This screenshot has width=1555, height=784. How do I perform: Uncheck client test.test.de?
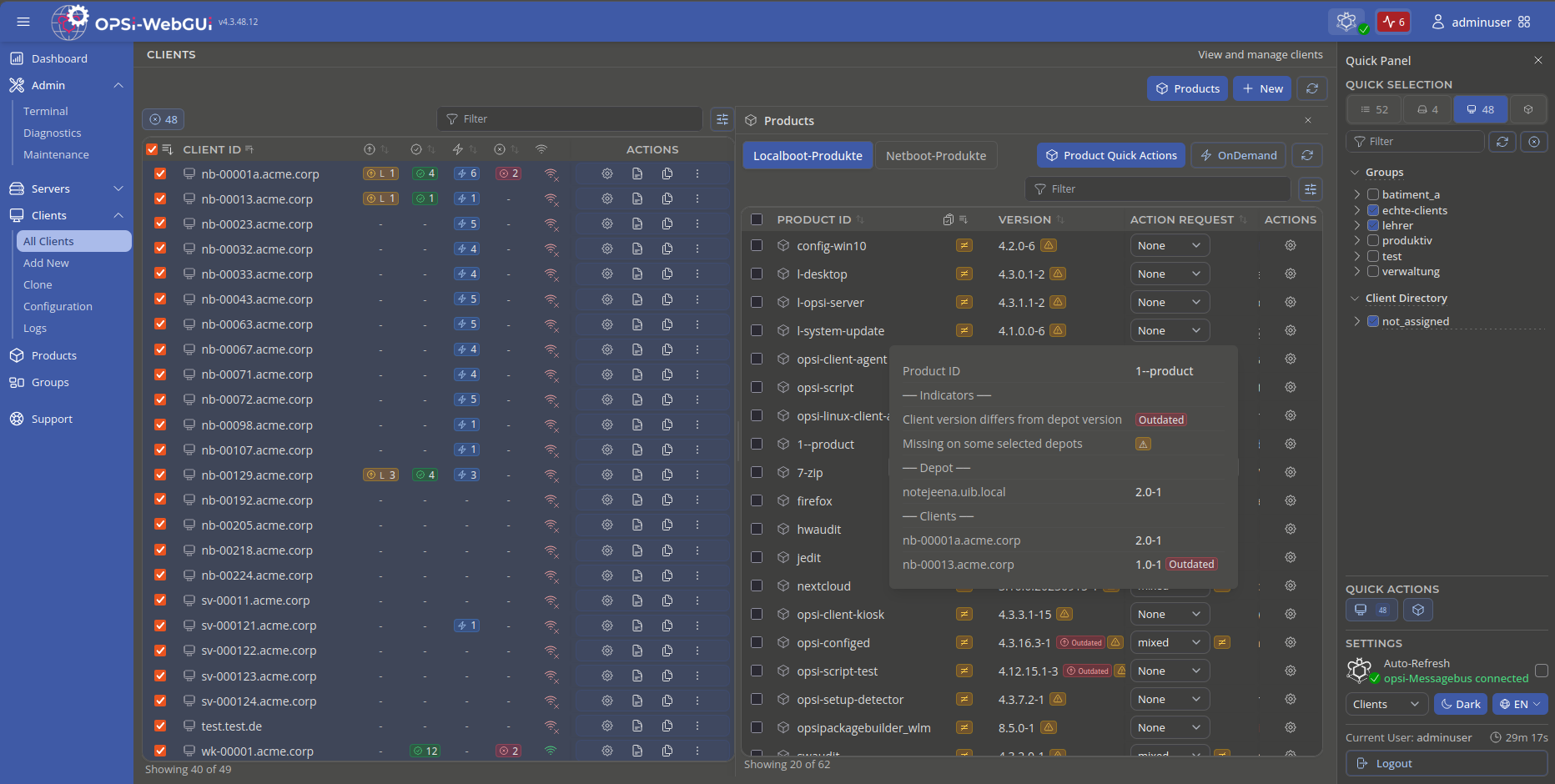coord(160,726)
